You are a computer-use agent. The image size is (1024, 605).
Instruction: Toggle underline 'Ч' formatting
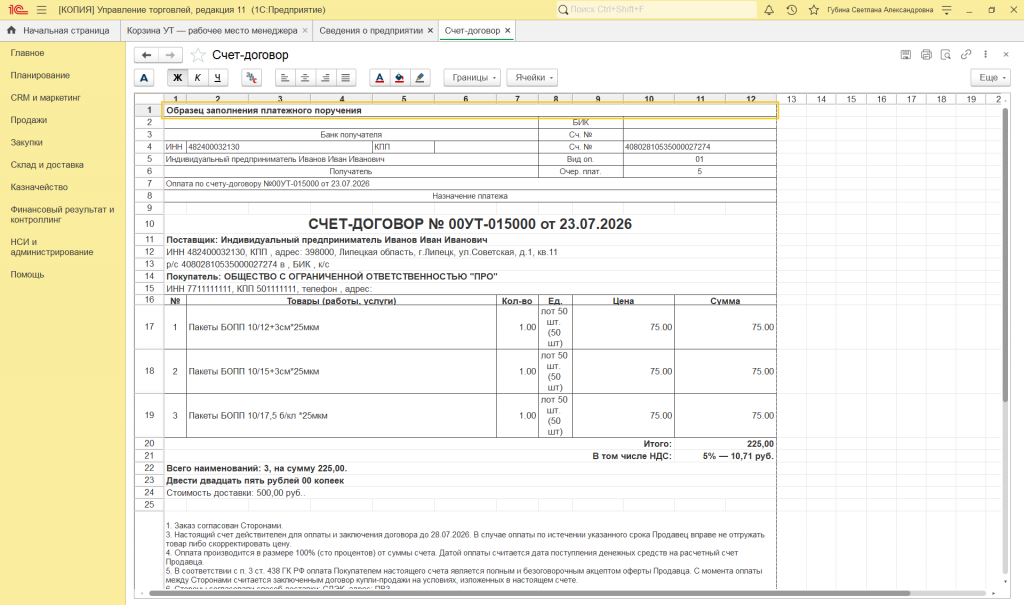[217, 78]
